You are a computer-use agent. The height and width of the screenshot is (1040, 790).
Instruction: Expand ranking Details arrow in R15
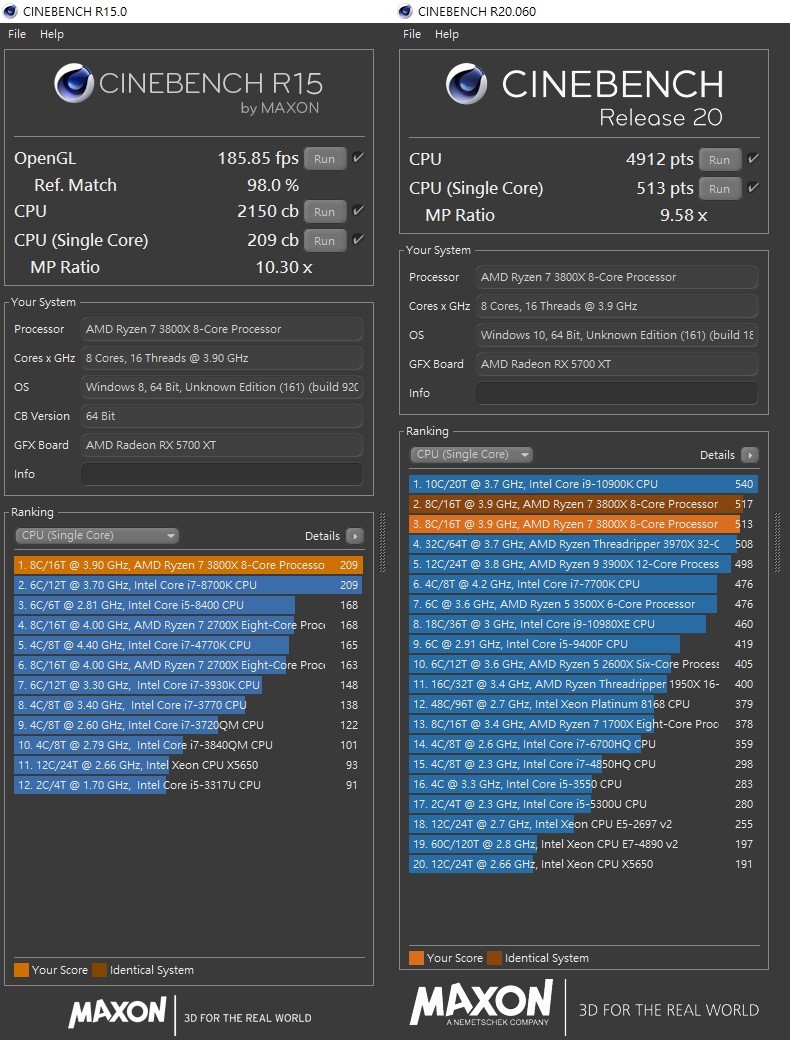point(355,536)
